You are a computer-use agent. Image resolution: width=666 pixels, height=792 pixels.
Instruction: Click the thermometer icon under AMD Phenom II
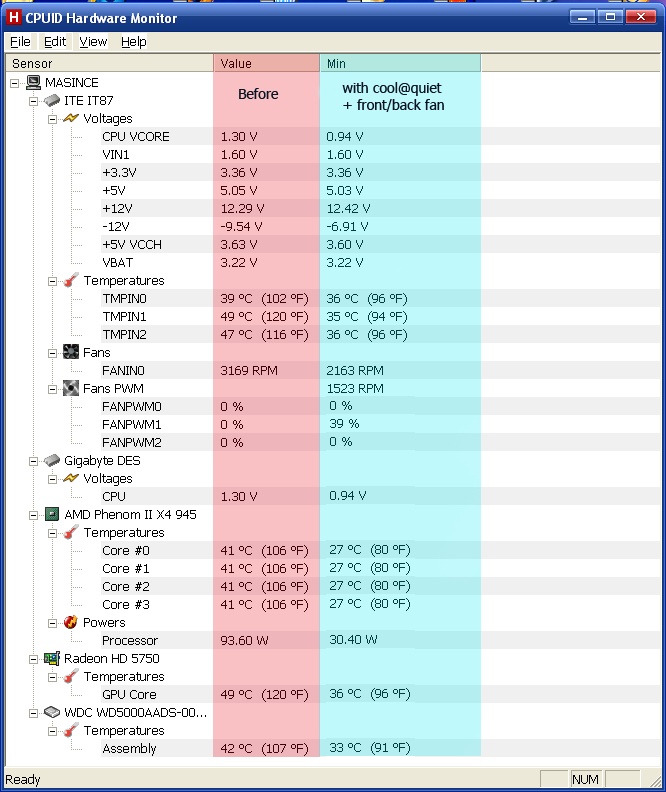[71, 532]
